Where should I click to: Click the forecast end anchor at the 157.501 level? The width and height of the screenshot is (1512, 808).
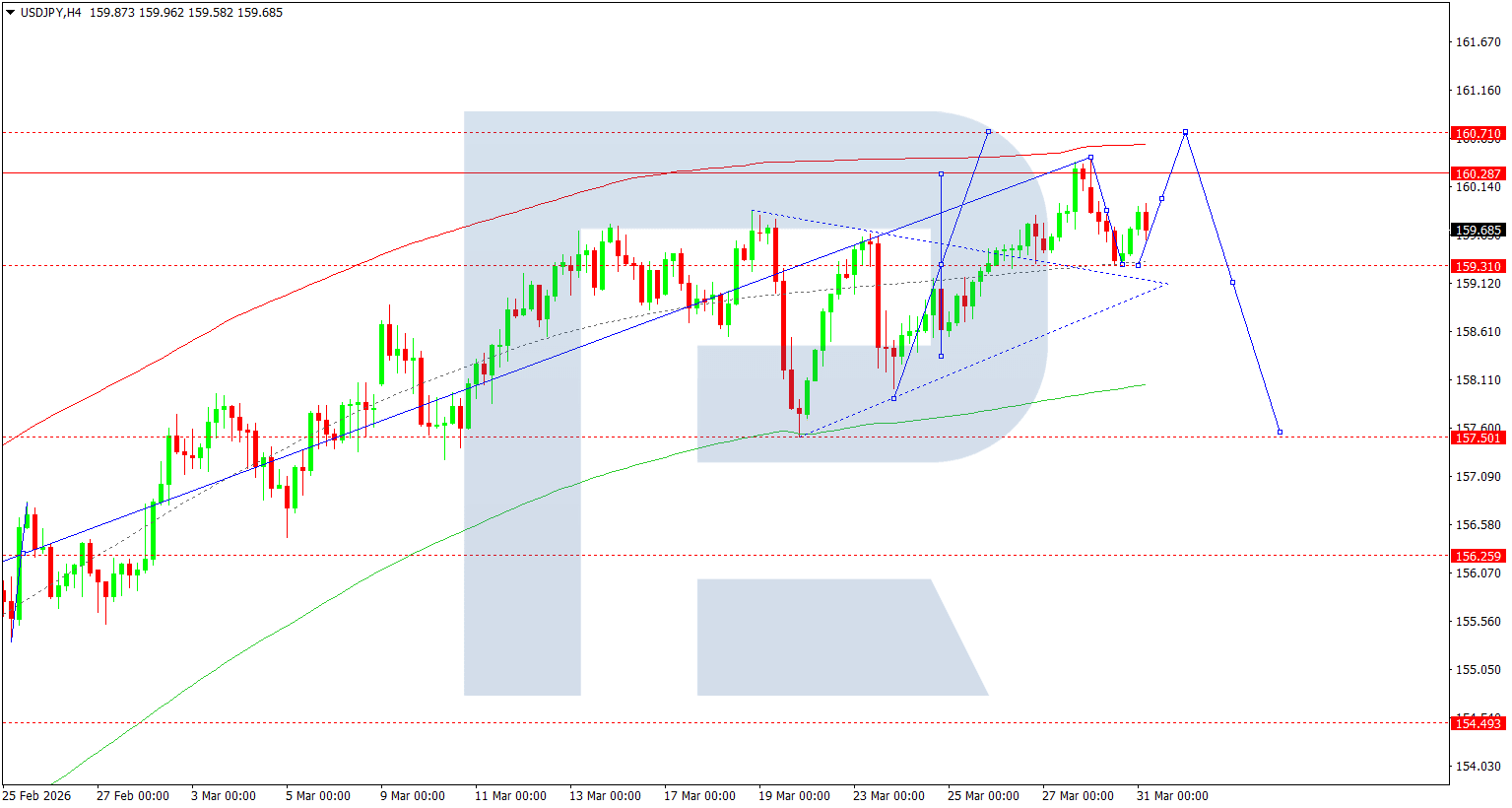(x=1280, y=432)
